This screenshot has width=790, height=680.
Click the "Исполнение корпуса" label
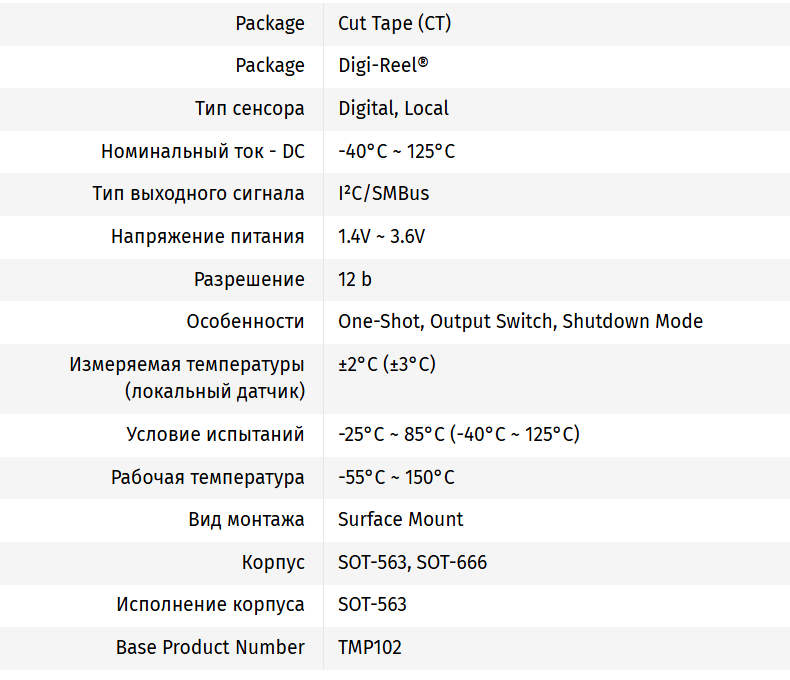click(210, 604)
